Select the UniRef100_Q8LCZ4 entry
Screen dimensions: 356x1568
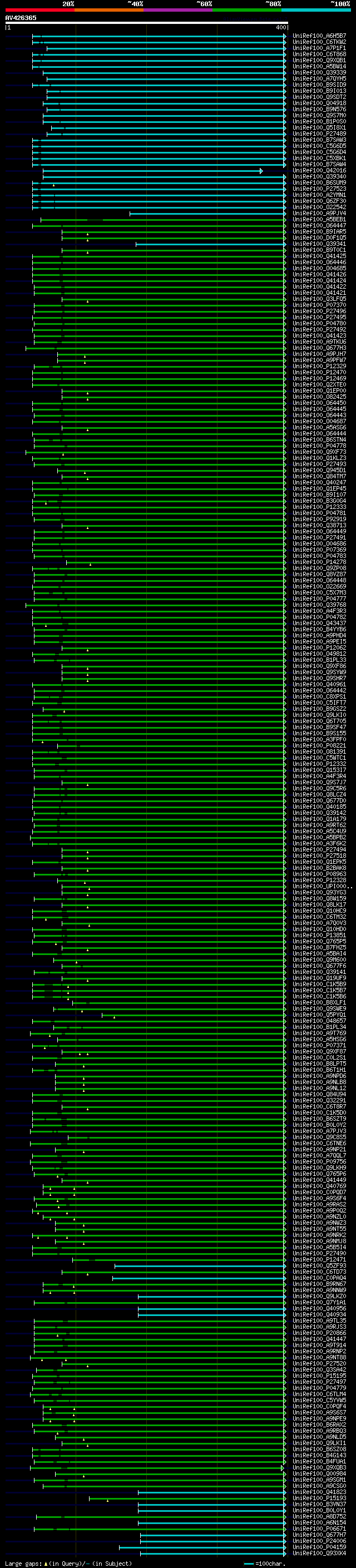point(319,794)
